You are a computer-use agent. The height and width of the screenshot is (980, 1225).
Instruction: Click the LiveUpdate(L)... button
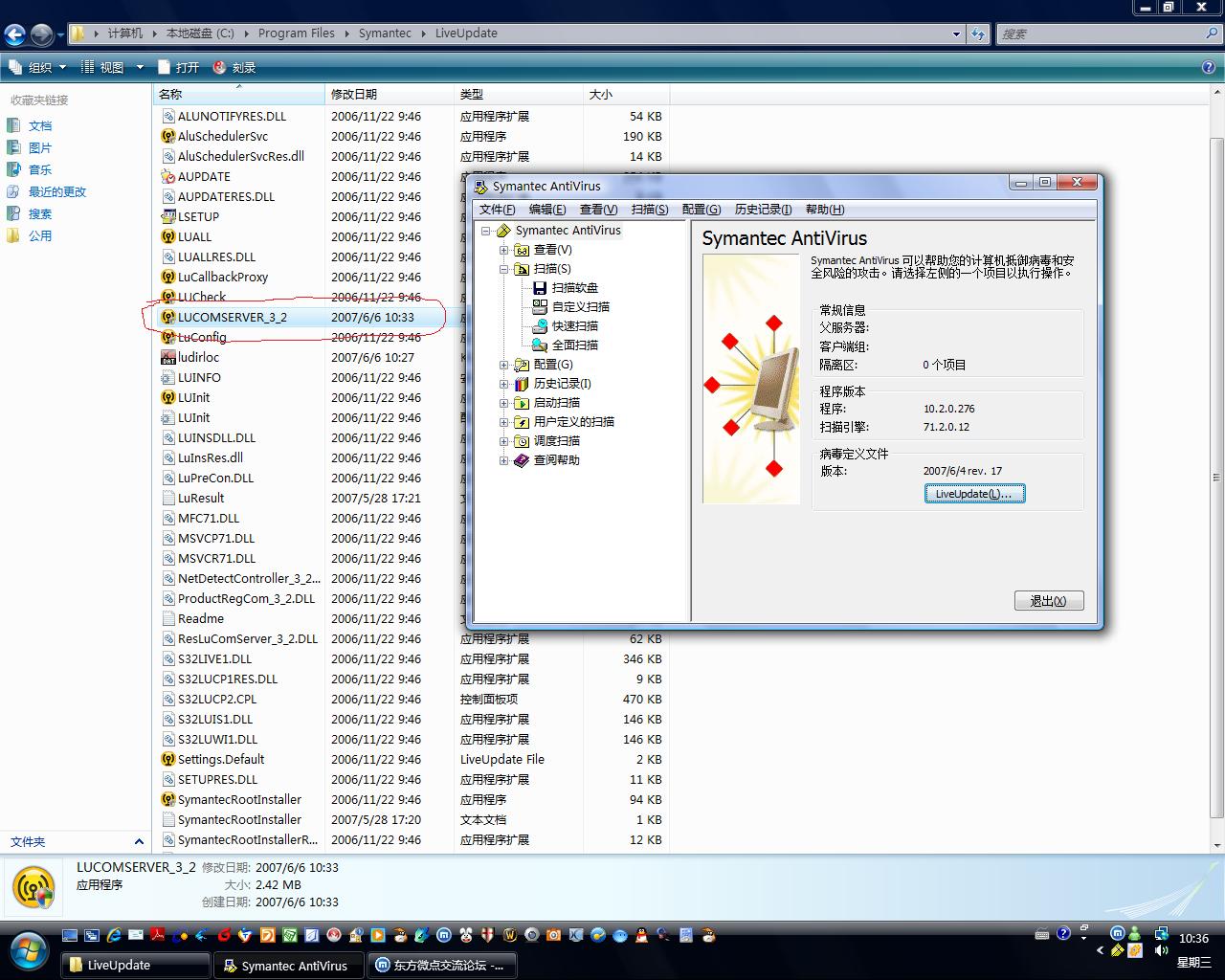(x=974, y=494)
